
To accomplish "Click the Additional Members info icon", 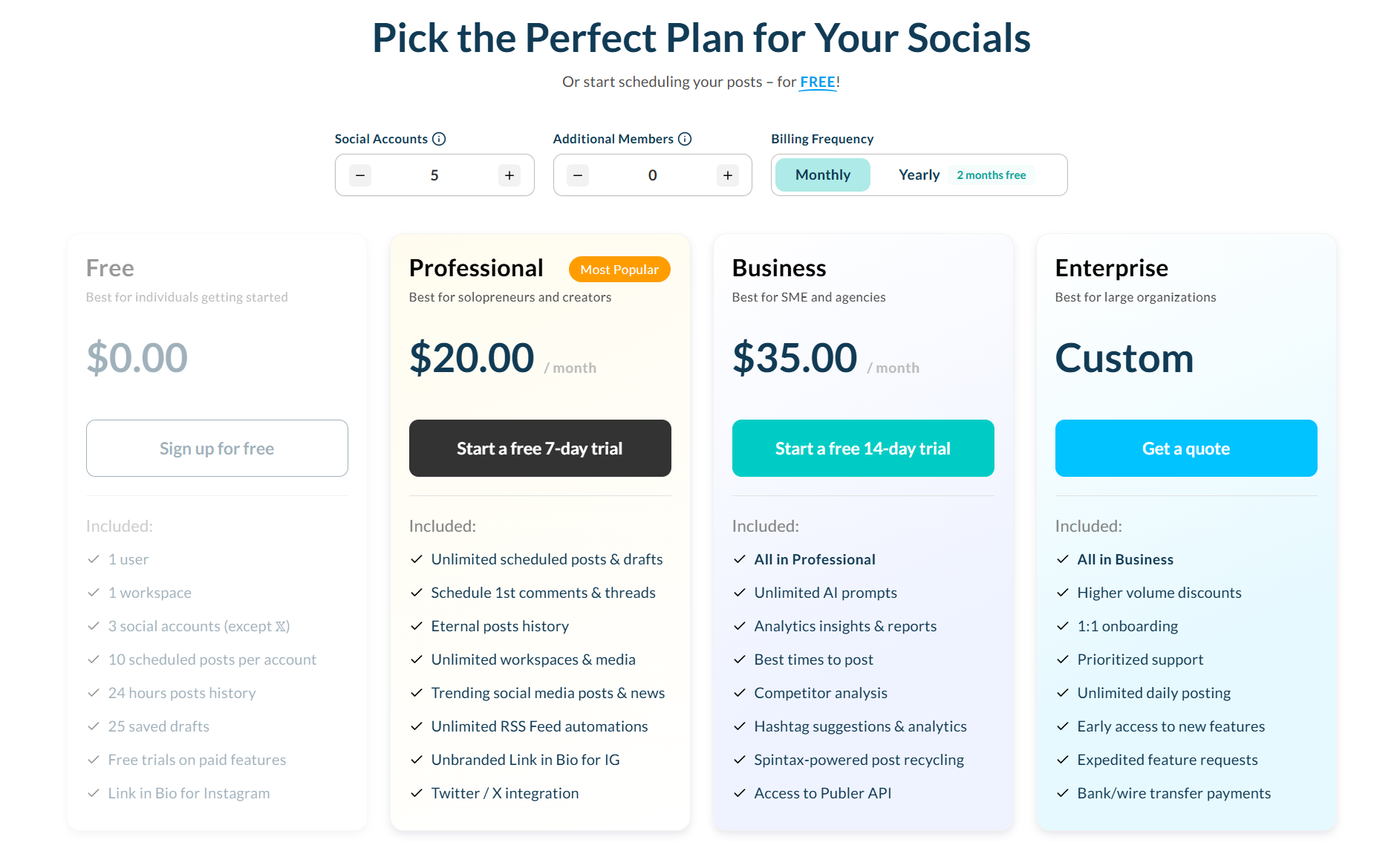I will (685, 139).
